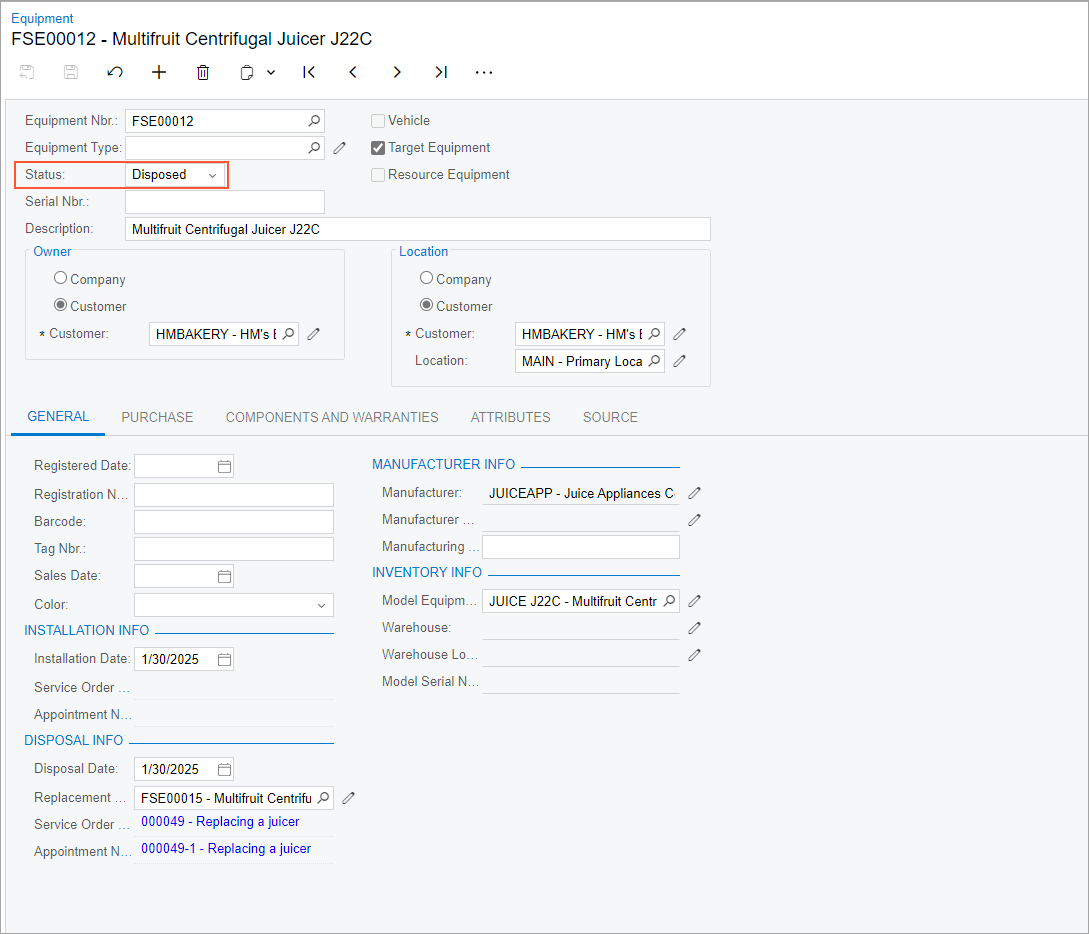Click into the Serial Nbr. input field

224,202
